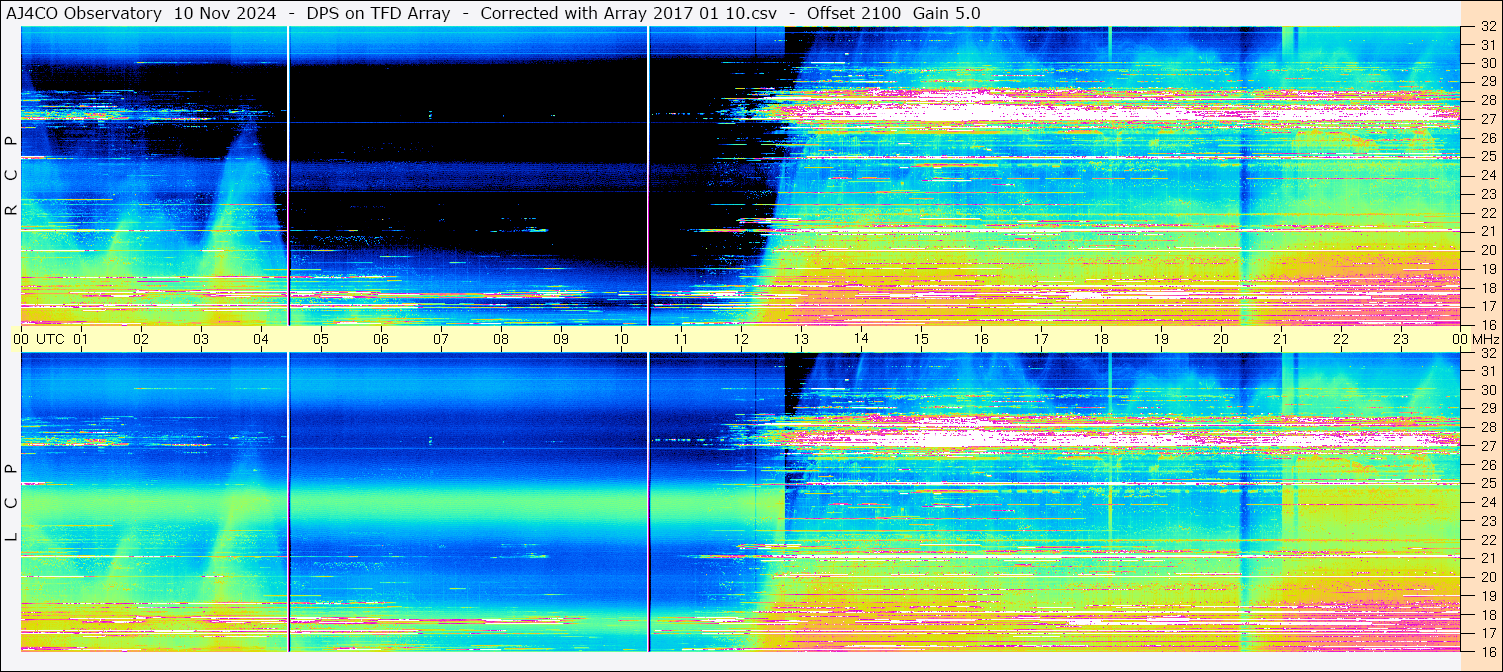Screen dimensions: 1503x672
Task: Click the 26 MHz tick in LCP panel
Action: (x=1487, y=465)
